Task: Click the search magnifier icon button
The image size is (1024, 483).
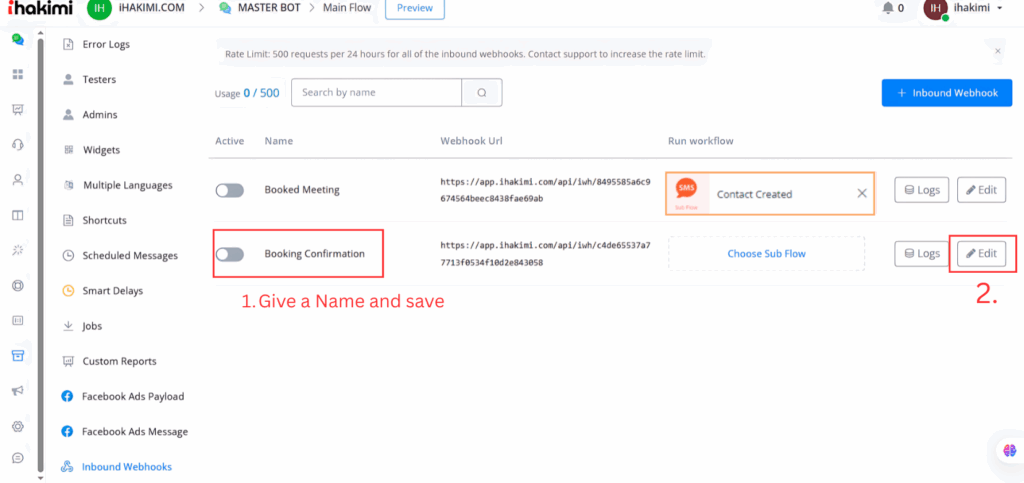Action: (481, 93)
